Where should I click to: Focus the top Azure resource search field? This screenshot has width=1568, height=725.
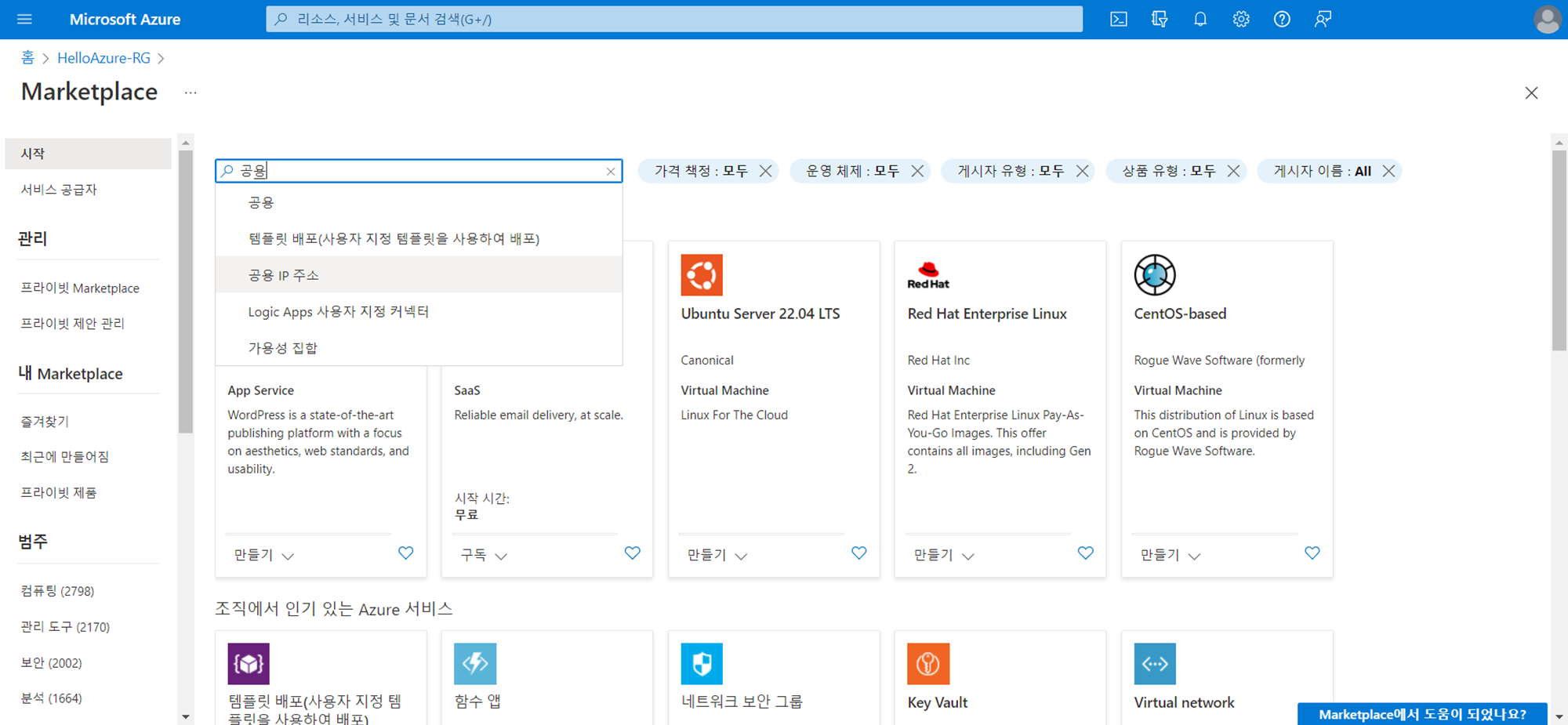[x=674, y=19]
